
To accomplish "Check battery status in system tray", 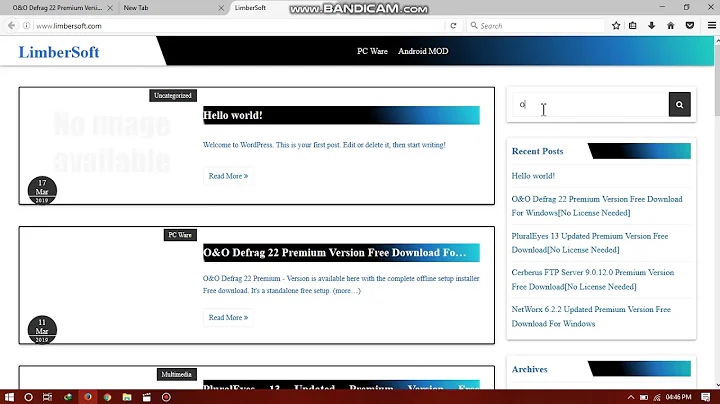I will click(x=644, y=397).
